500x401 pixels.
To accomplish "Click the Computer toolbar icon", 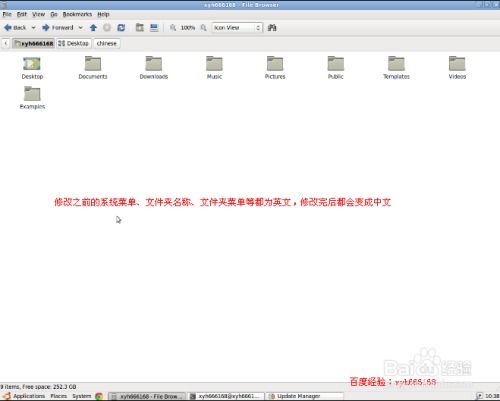I will pos(154,28).
